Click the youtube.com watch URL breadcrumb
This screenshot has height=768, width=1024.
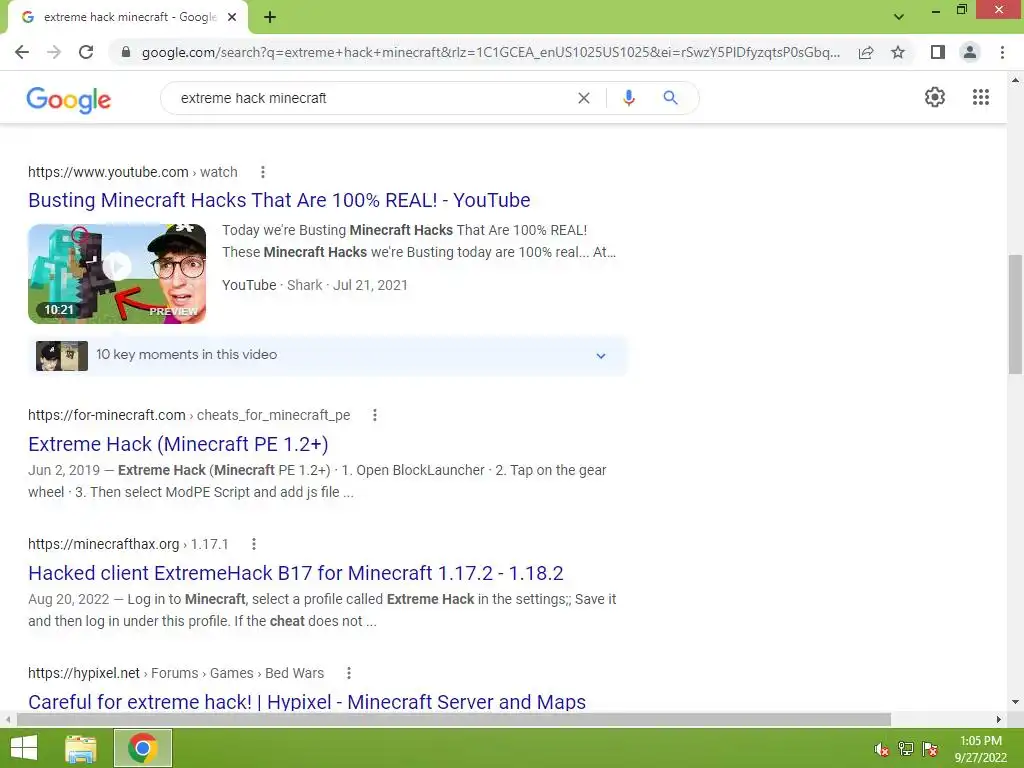click(x=133, y=172)
